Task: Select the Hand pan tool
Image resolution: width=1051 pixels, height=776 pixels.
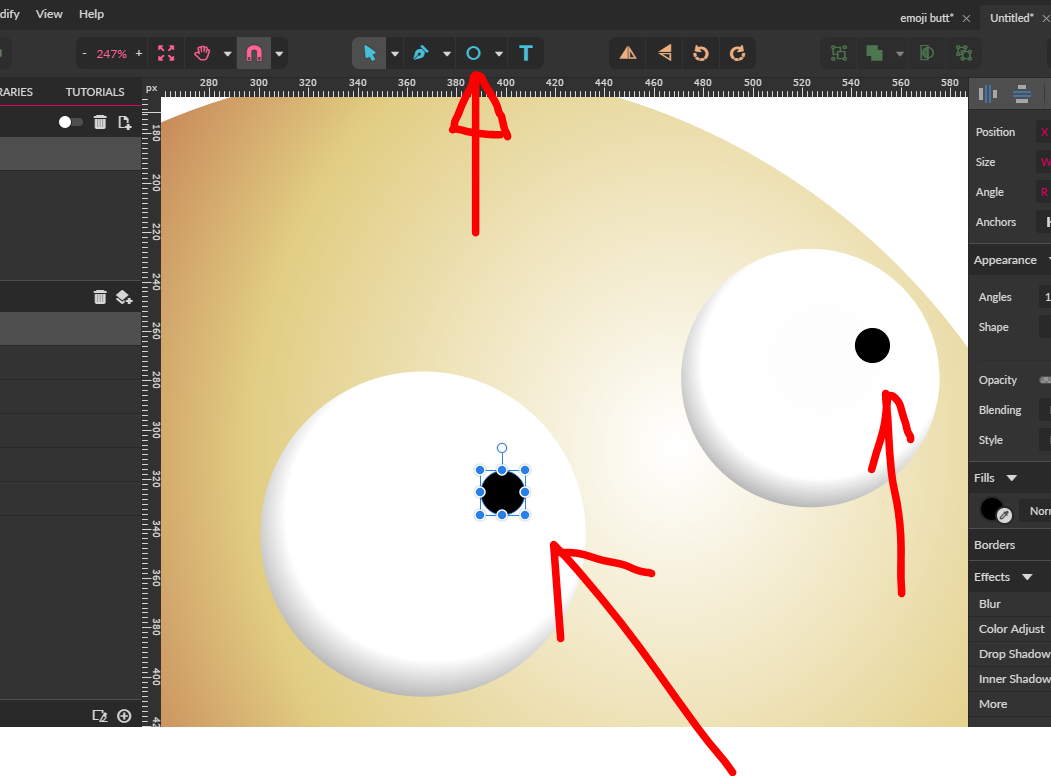Action: tap(202, 53)
